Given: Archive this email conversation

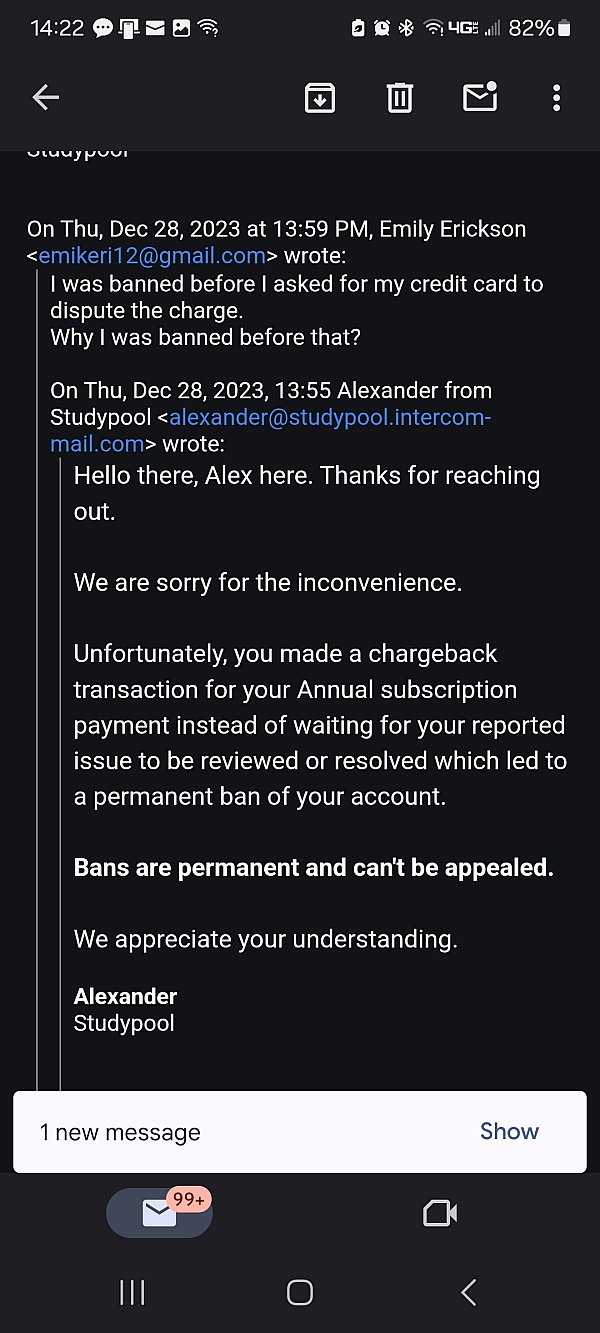Looking at the screenshot, I should coord(320,97).
